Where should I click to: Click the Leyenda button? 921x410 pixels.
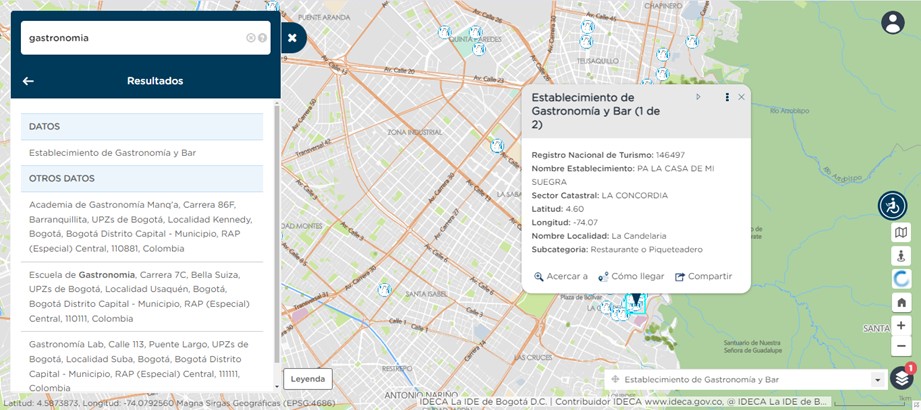[308, 379]
